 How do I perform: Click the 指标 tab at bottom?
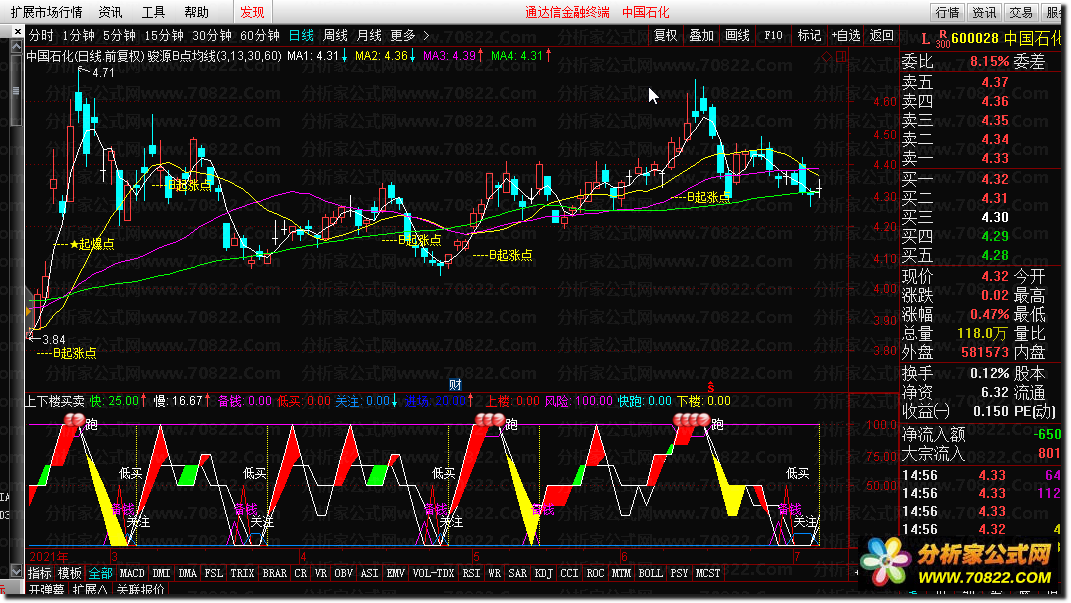(x=40, y=574)
